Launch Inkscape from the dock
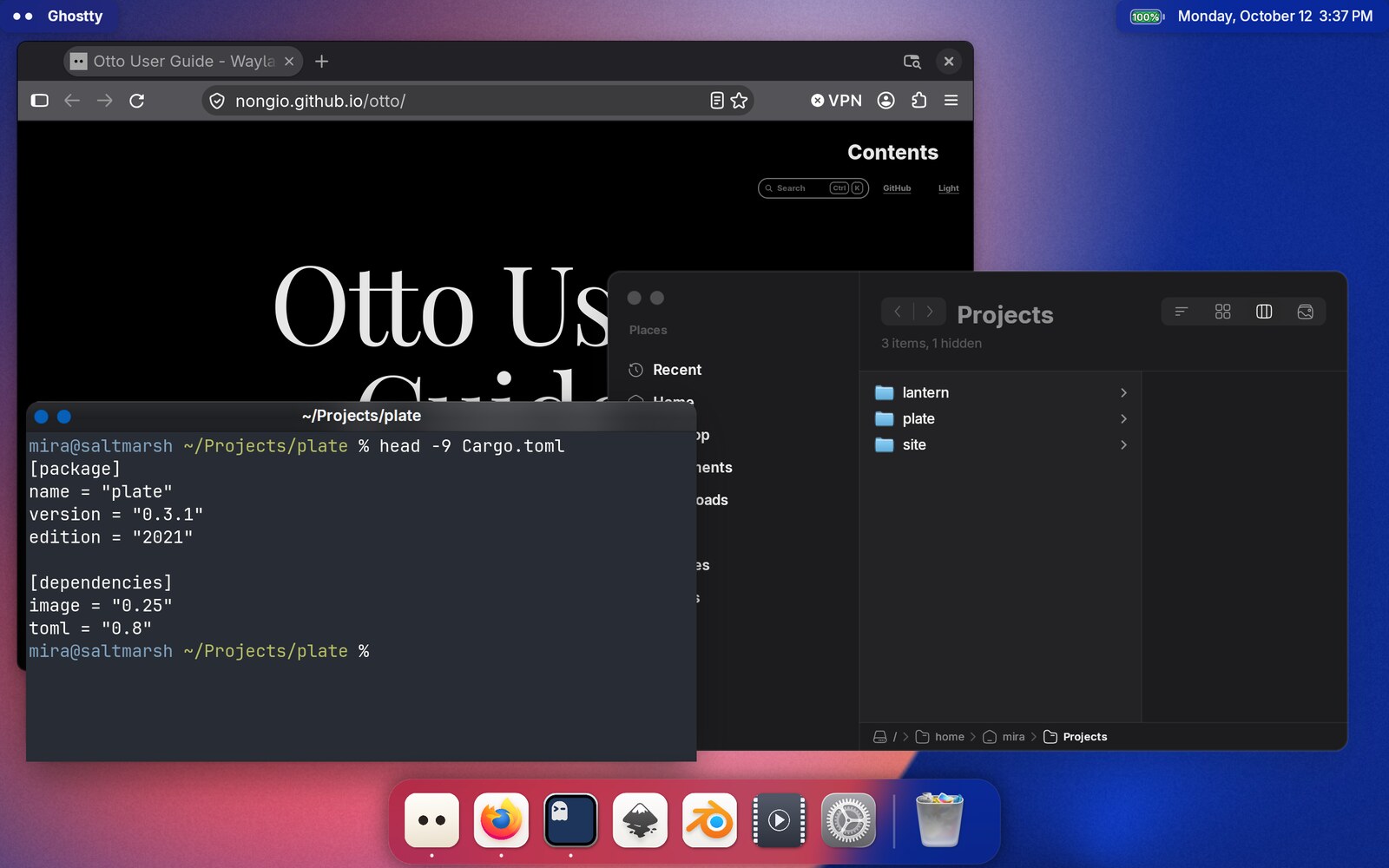The width and height of the screenshot is (1389, 868). 640,820
